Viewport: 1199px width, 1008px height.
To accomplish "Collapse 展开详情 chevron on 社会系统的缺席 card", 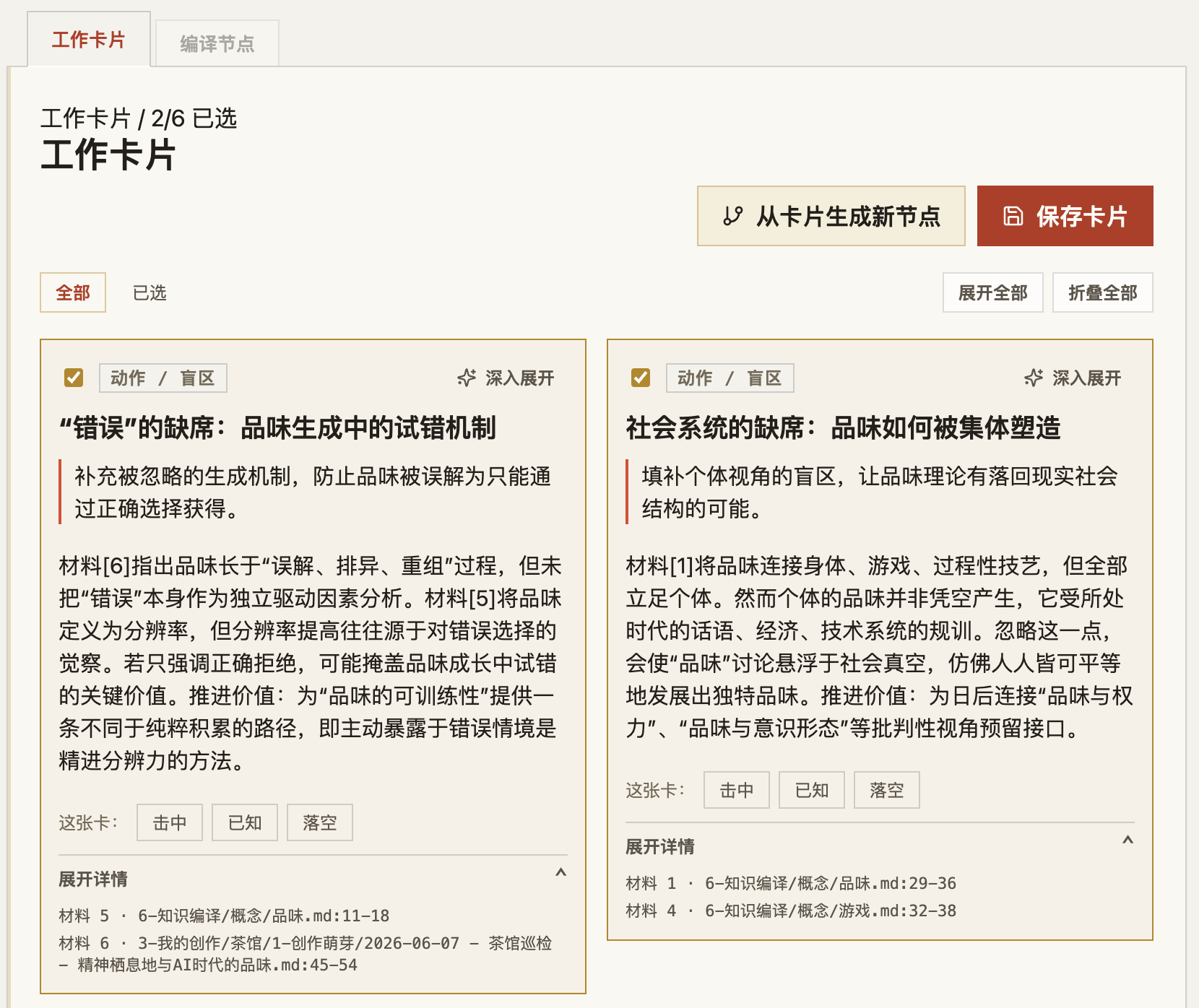I will click(1127, 840).
